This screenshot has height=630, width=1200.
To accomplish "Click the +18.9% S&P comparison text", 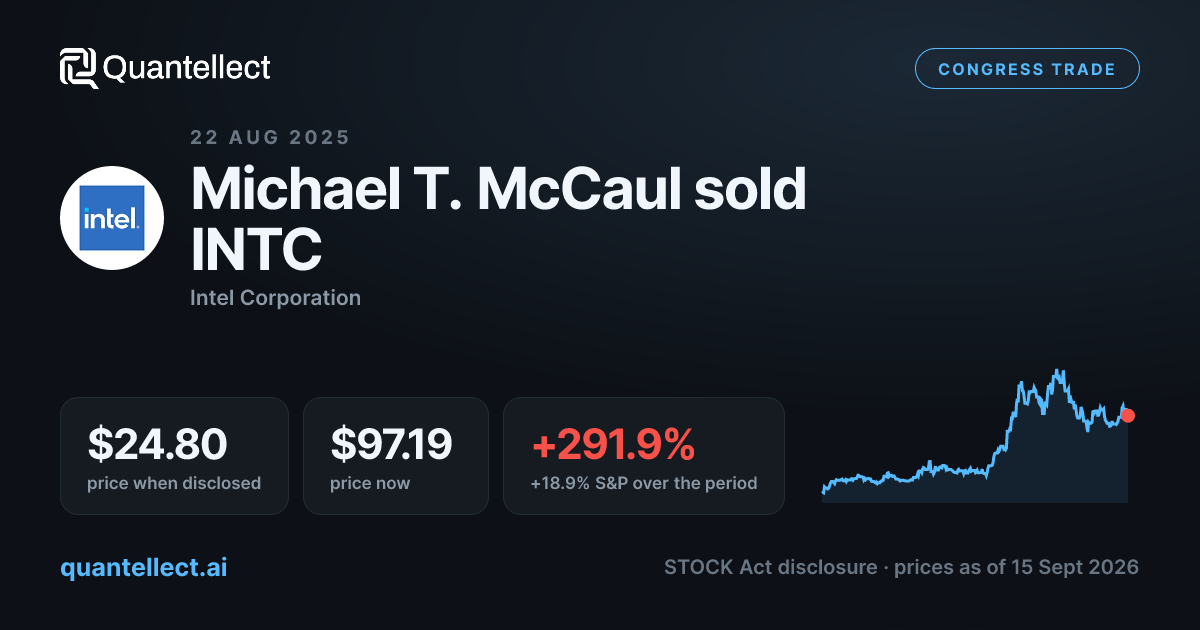I will pos(643,483).
